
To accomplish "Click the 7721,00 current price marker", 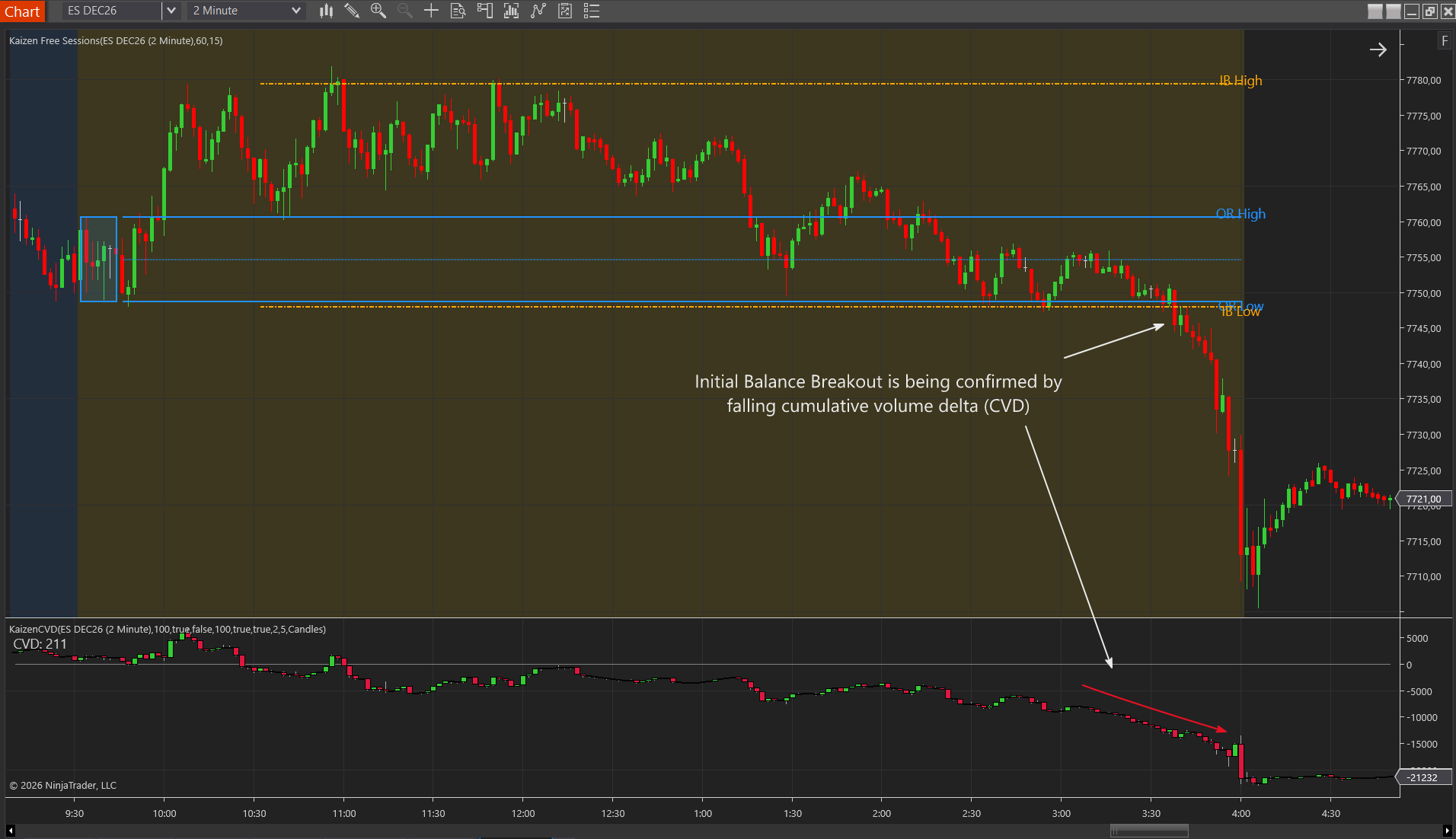I will click(x=1424, y=499).
